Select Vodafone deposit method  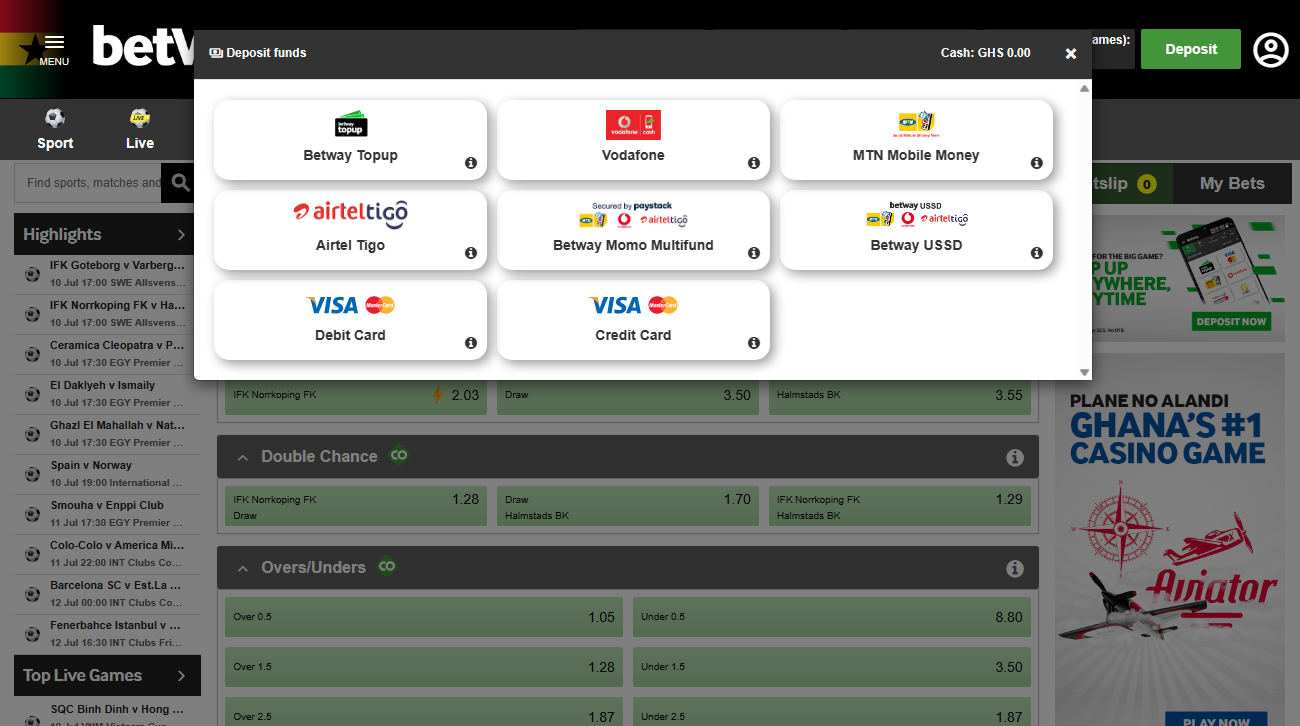(633, 140)
